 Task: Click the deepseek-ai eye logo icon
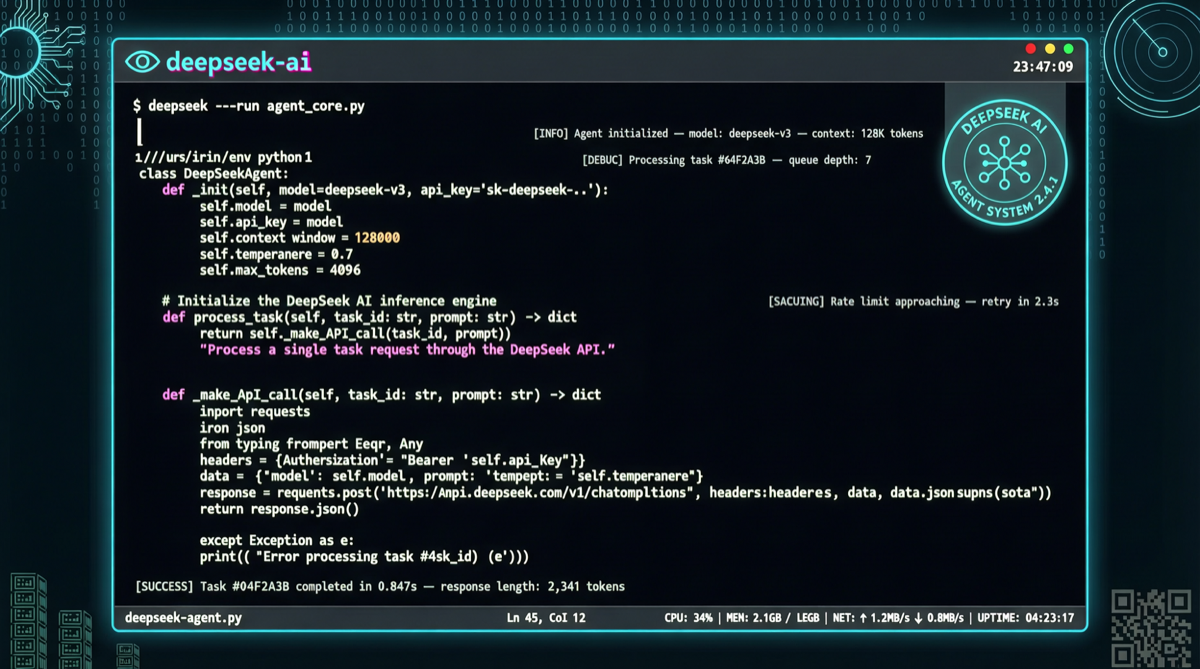pos(142,62)
